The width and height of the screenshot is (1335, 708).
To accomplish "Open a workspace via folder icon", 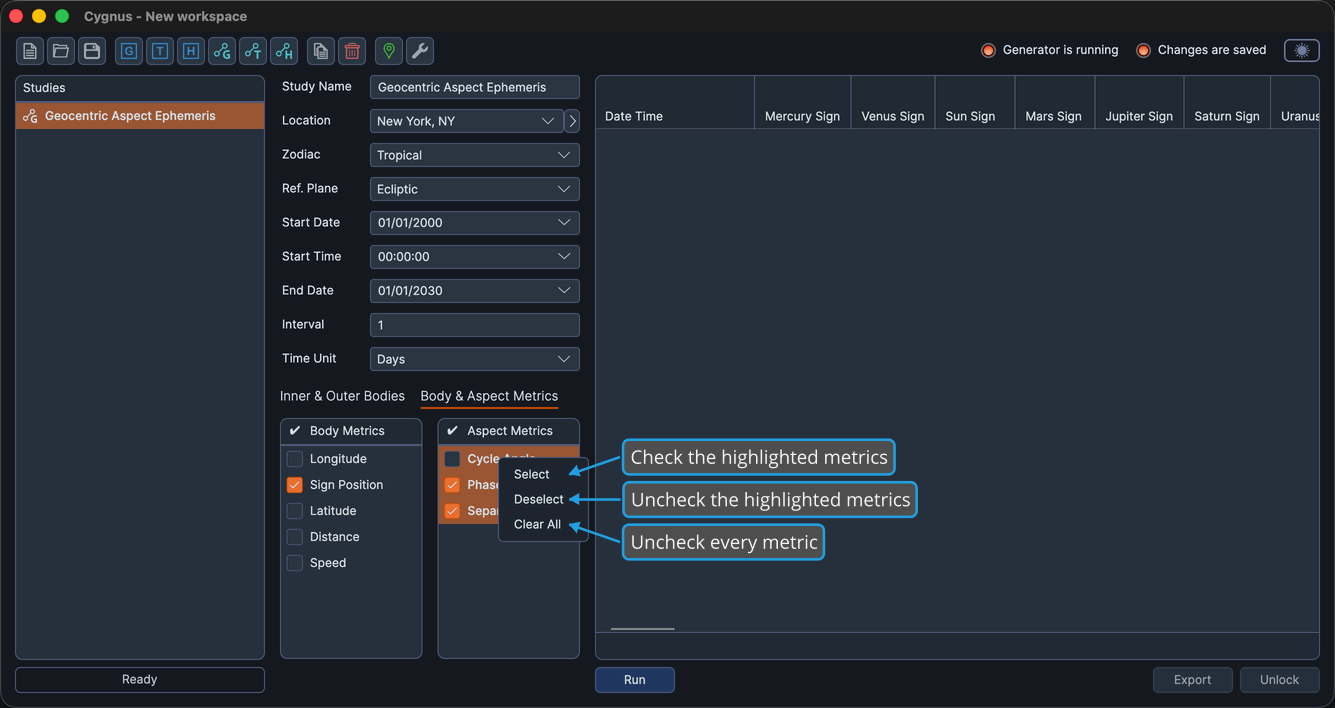I will click(61, 51).
